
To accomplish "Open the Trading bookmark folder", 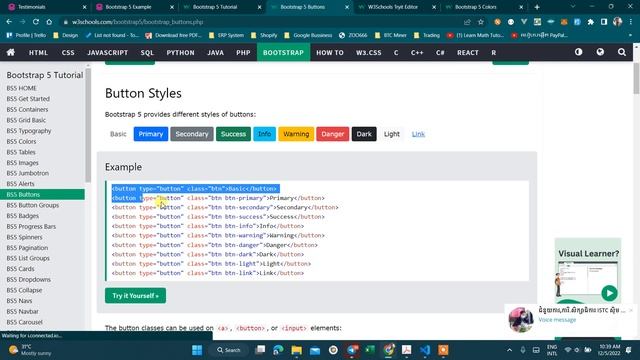I will click(427, 36).
